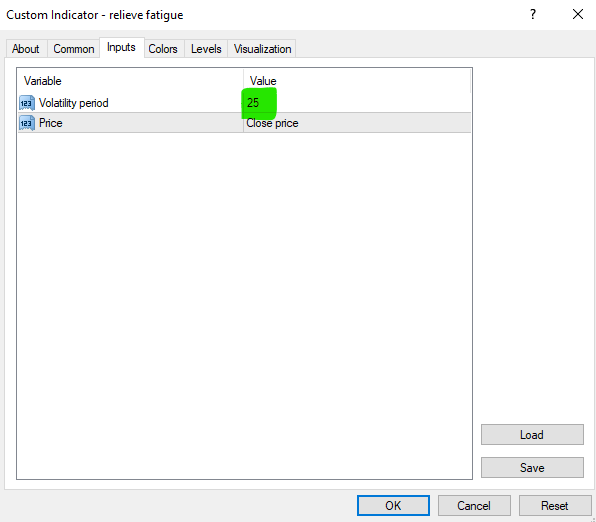This screenshot has width=596, height=522.
Task: Reset inputs to default values
Action: (555, 506)
